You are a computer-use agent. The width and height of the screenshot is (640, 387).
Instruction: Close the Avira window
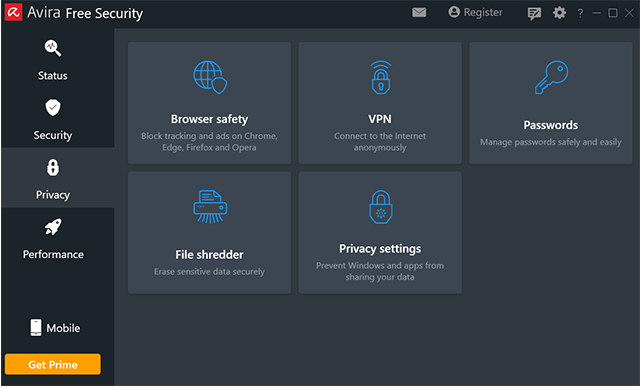629,13
